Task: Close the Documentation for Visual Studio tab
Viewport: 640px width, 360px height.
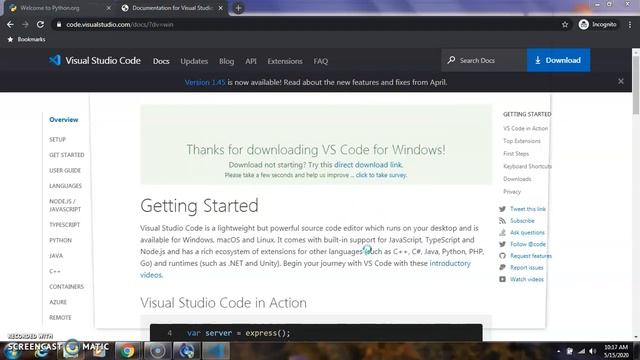Action: [x=221, y=8]
